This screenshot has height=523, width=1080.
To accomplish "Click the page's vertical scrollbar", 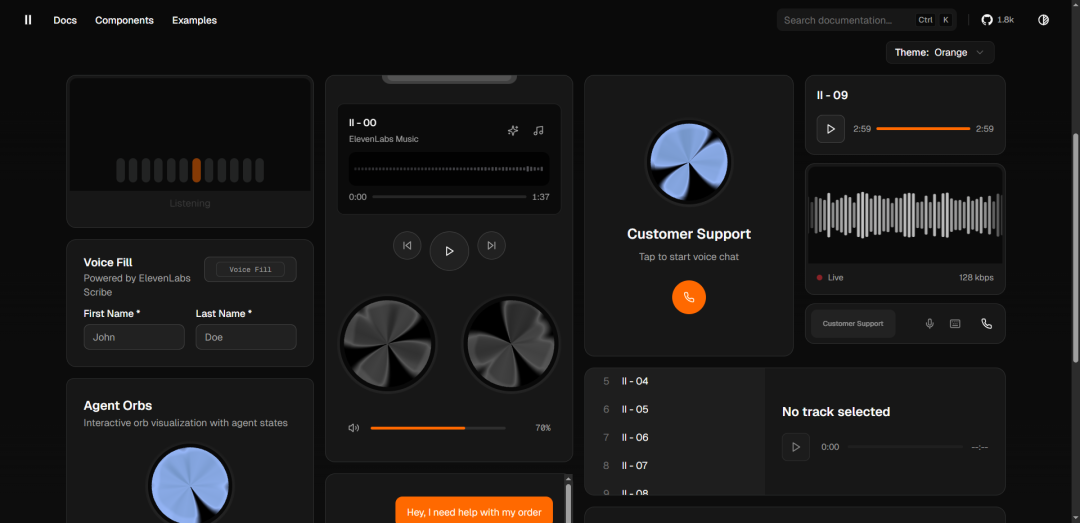I will click(x=1076, y=246).
